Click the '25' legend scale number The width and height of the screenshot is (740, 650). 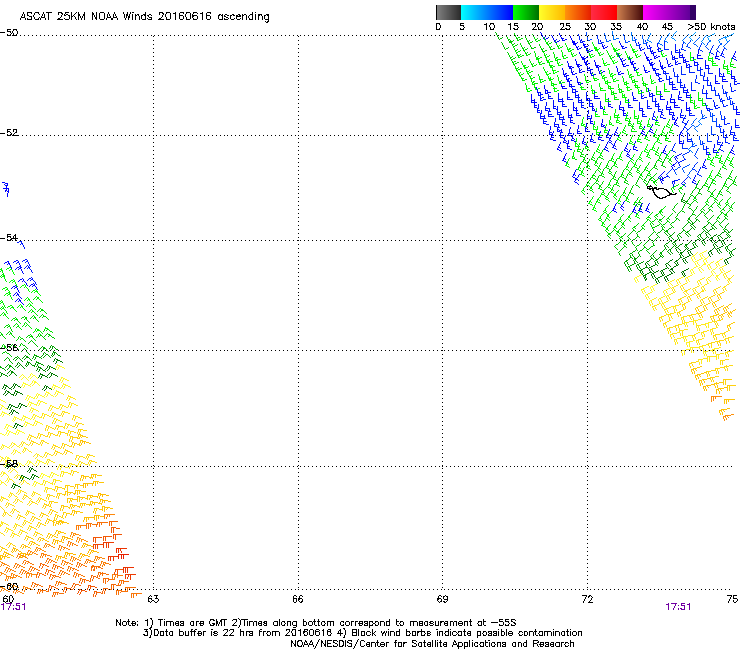point(565,27)
